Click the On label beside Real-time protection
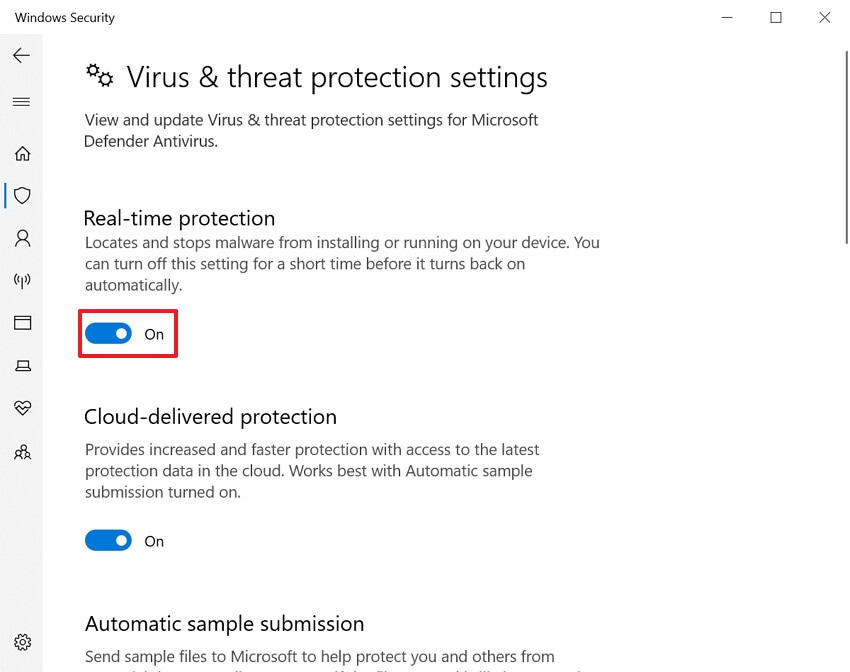This screenshot has height=672, width=850. coord(154,334)
